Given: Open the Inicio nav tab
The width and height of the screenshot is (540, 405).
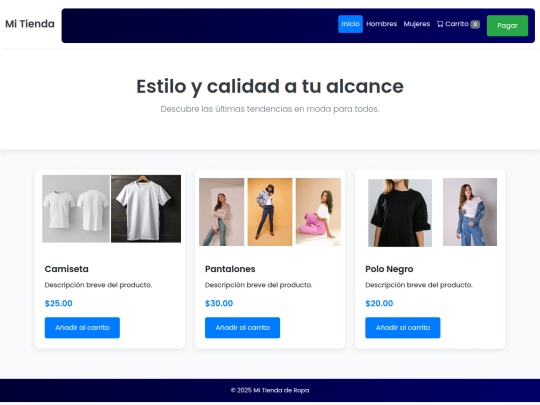Looking at the screenshot, I should [350, 24].
